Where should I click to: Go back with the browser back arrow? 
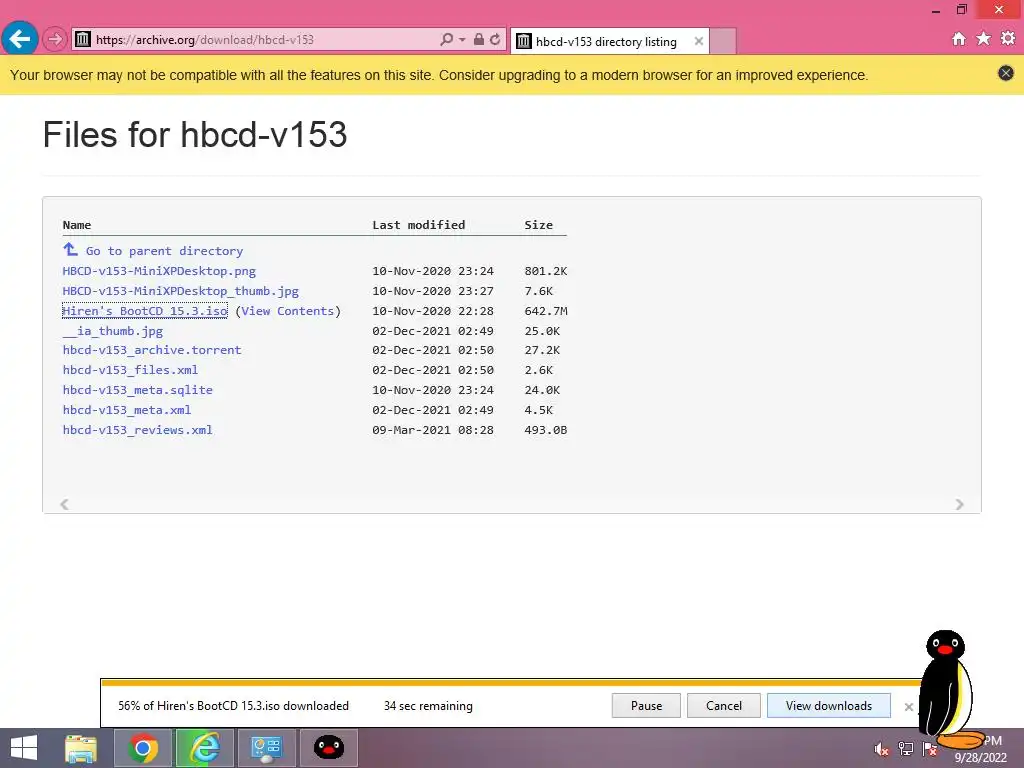tap(20, 39)
